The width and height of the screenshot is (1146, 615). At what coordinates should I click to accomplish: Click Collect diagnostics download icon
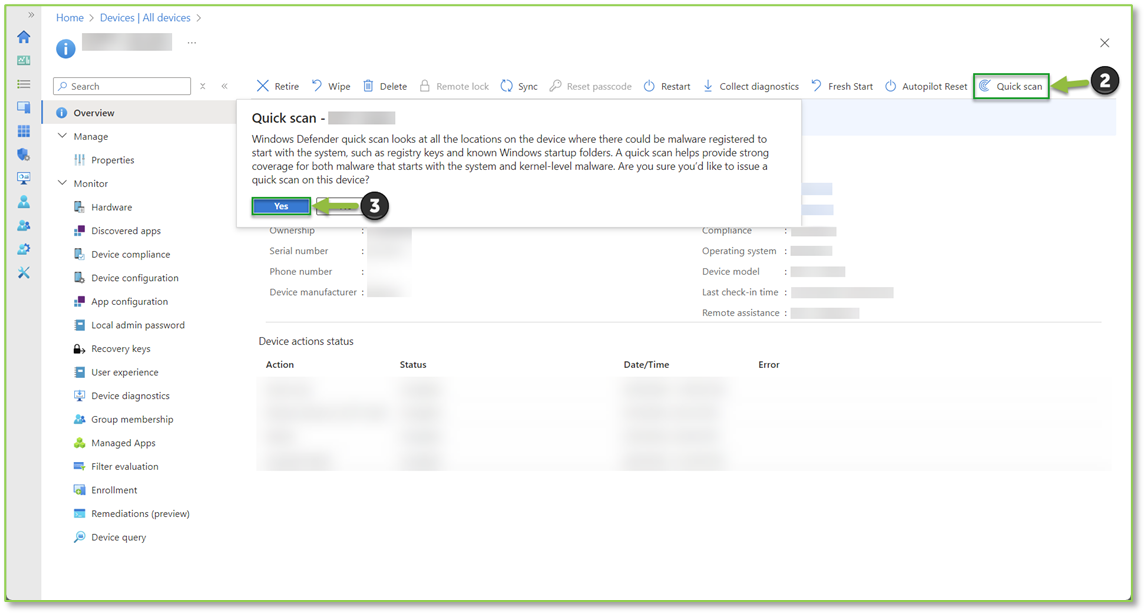pyautogui.click(x=708, y=86)
